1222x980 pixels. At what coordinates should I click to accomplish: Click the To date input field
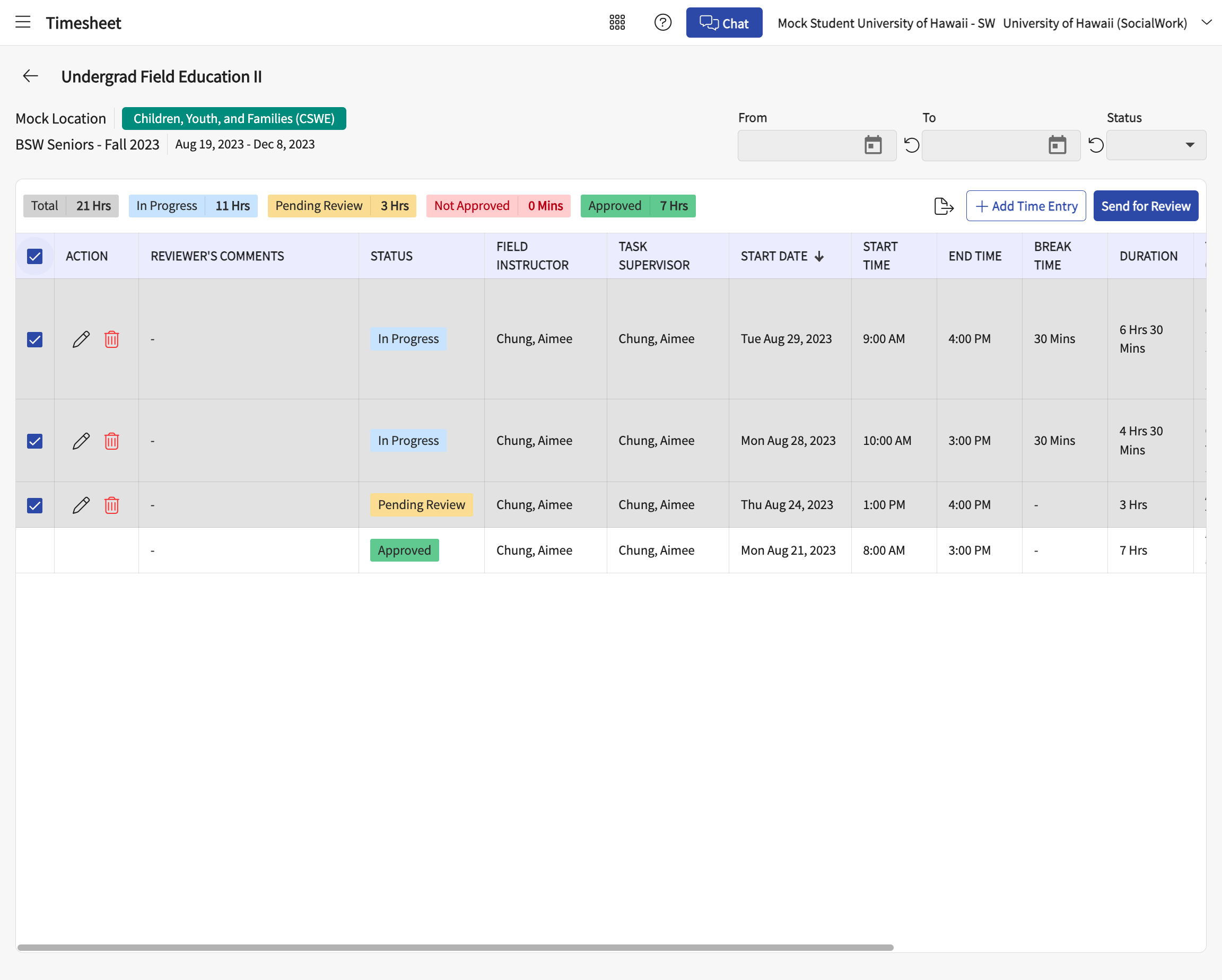(x=1001, y=145)
